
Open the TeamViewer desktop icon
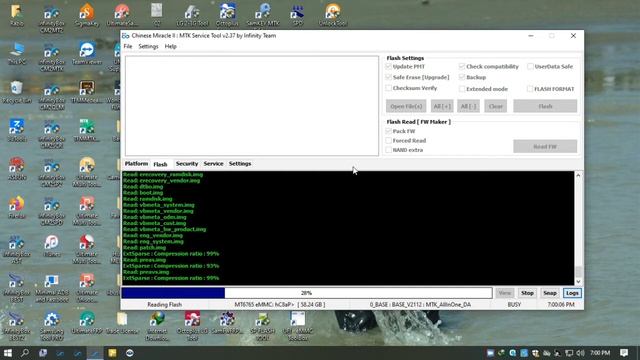[87, 53]
